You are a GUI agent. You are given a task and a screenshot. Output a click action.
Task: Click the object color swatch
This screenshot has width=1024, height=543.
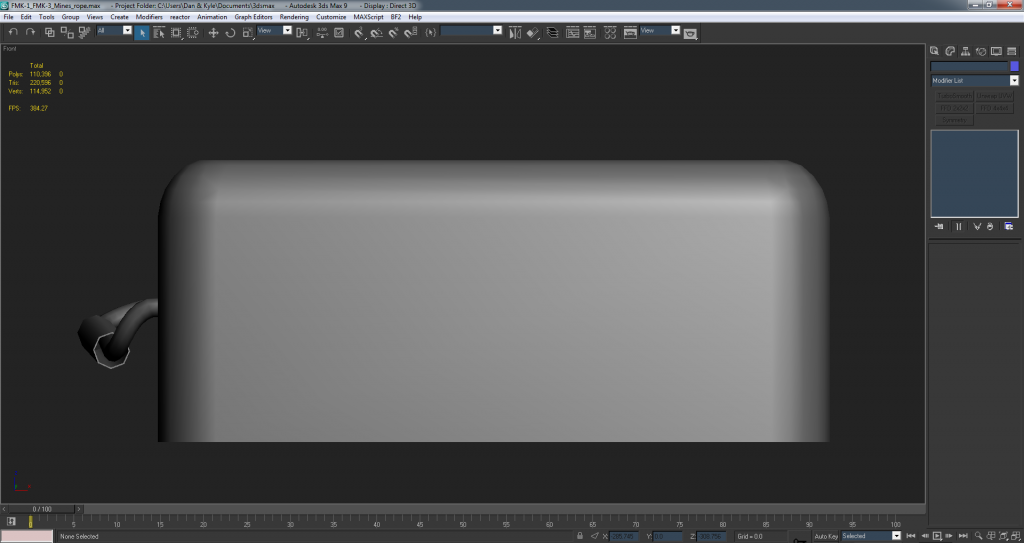tap(1014, 66)
